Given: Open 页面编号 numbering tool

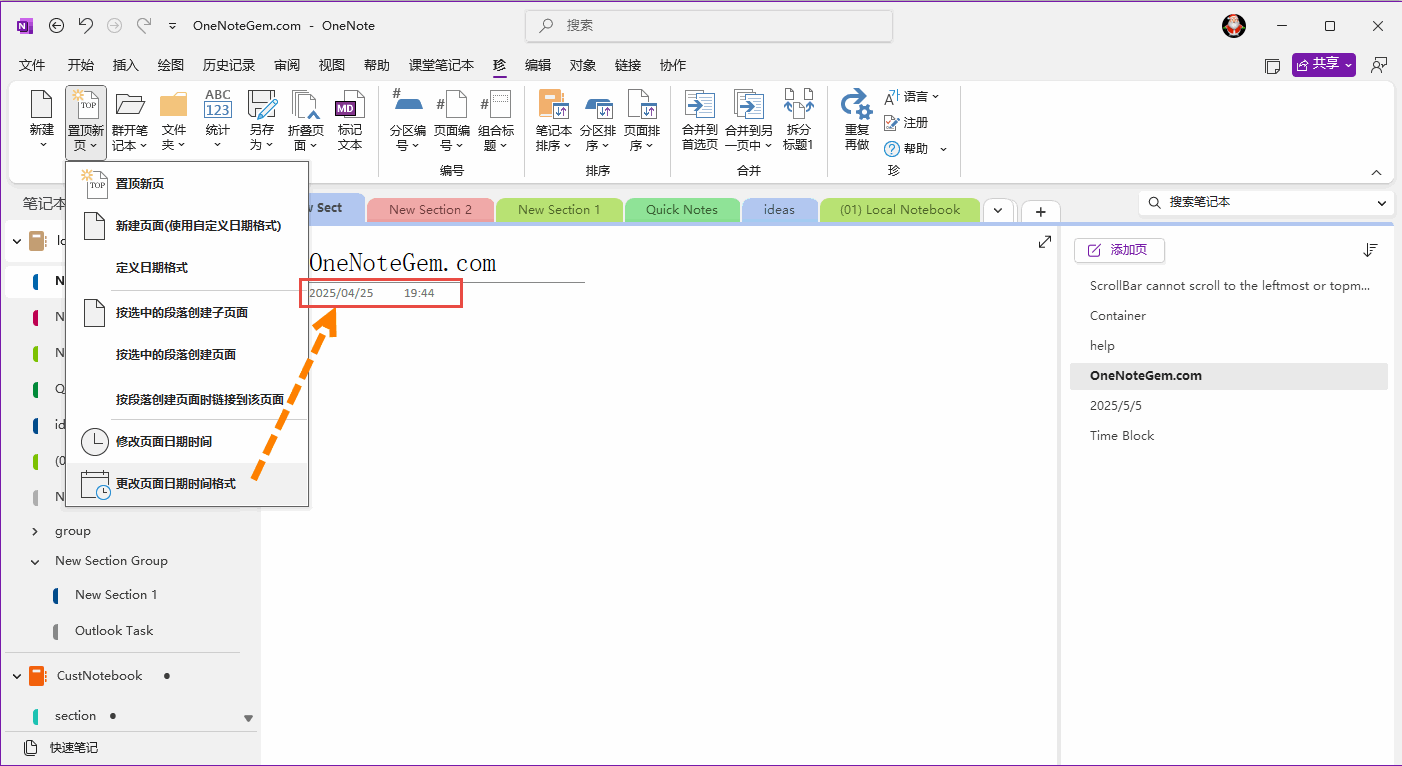Looking at the screenshot, I should tap(452, 104).
